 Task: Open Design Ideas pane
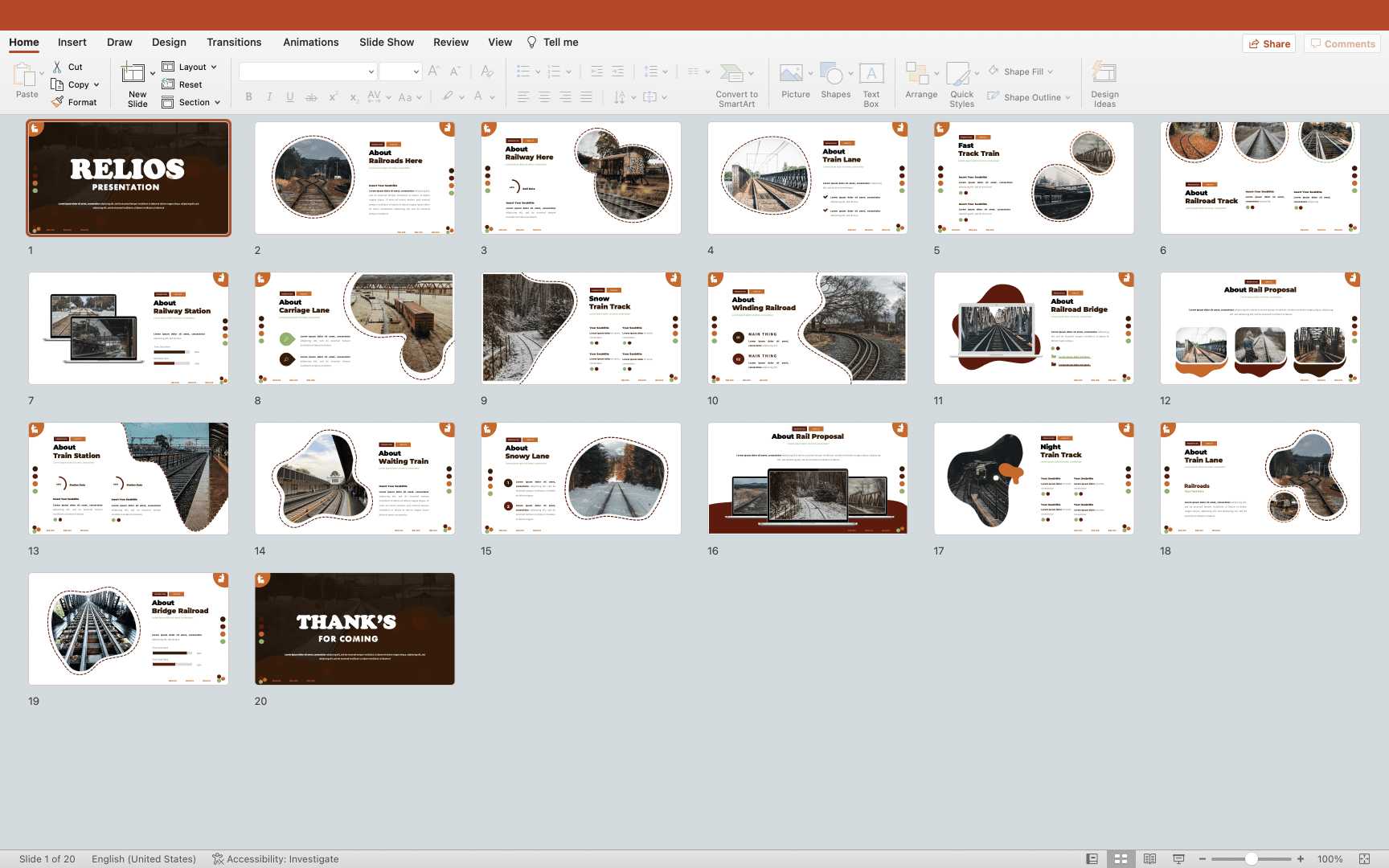(1104, 74)
